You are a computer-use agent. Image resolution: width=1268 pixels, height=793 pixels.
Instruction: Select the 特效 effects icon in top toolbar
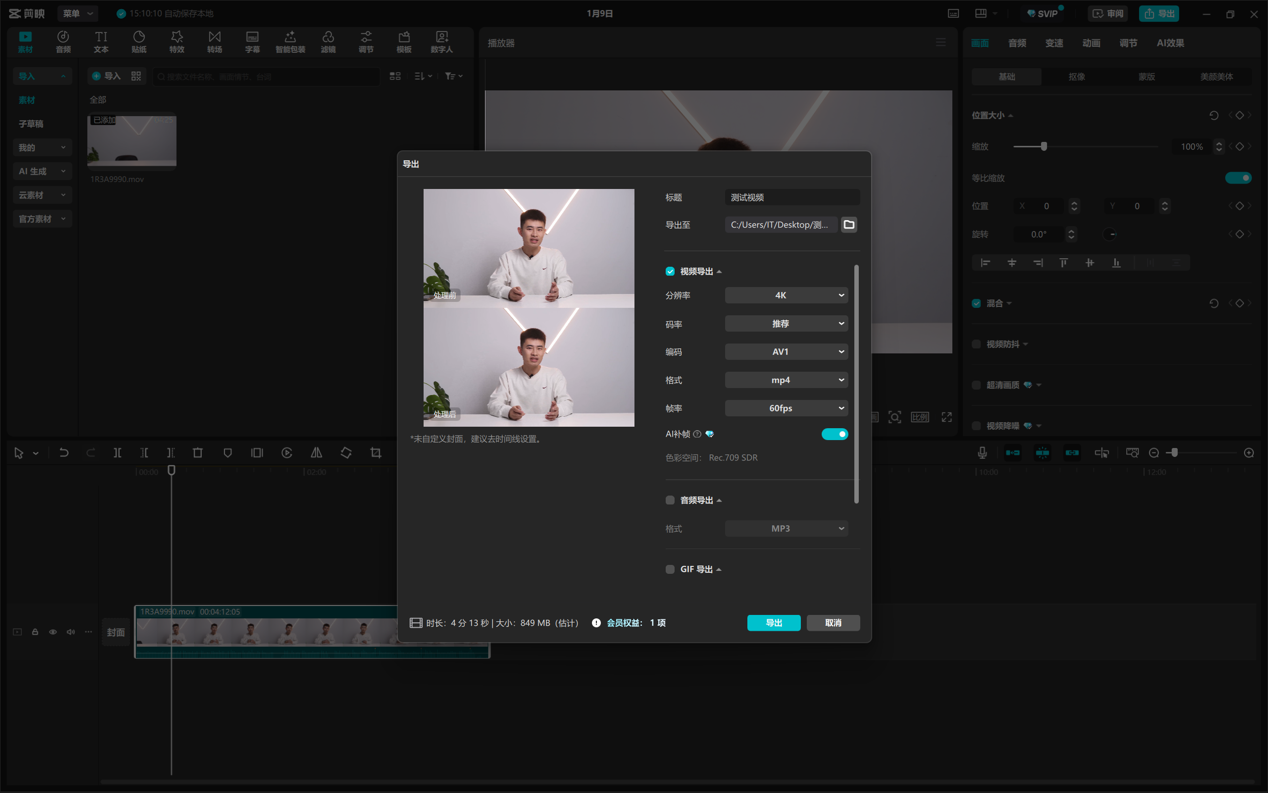(177, 42)
